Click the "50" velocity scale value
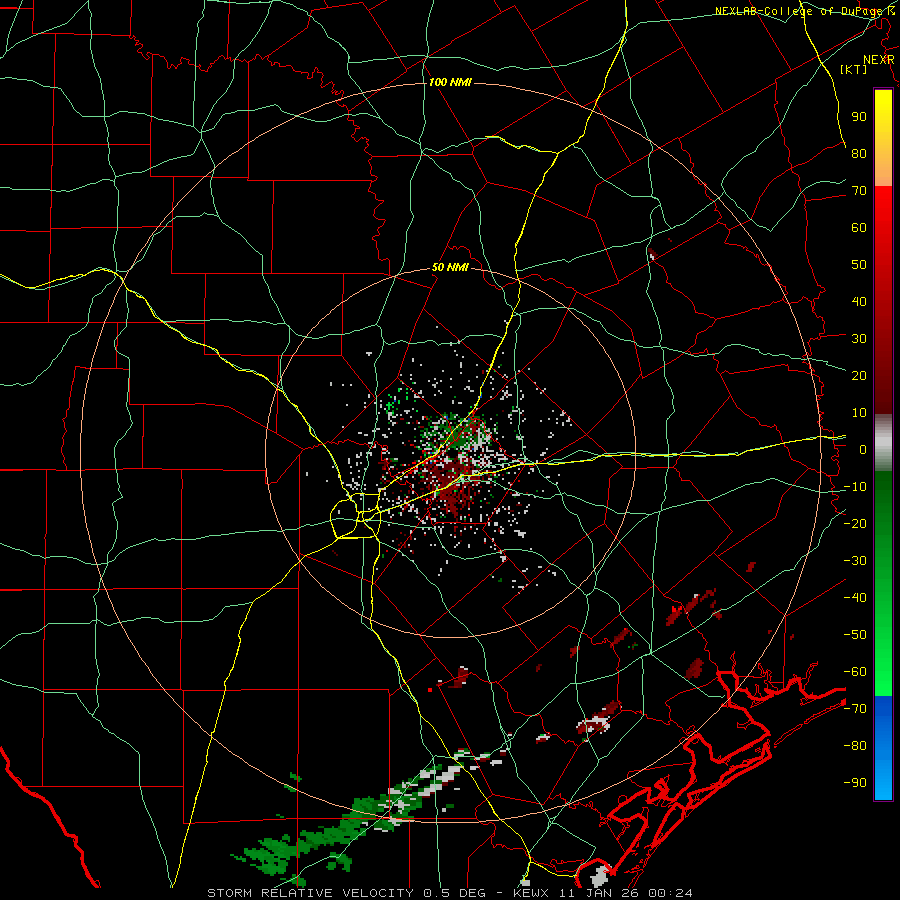The image size is (900, 900). (x=859, y=265)
